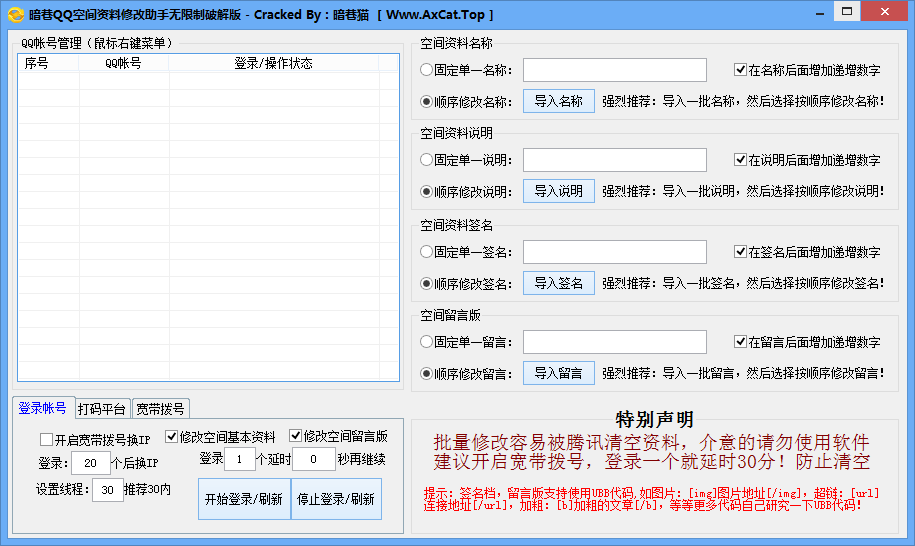Select the 固定单一名称 radio button
Image resolution: width=915 pixels, height=546 pixels.
coord(427,70)
